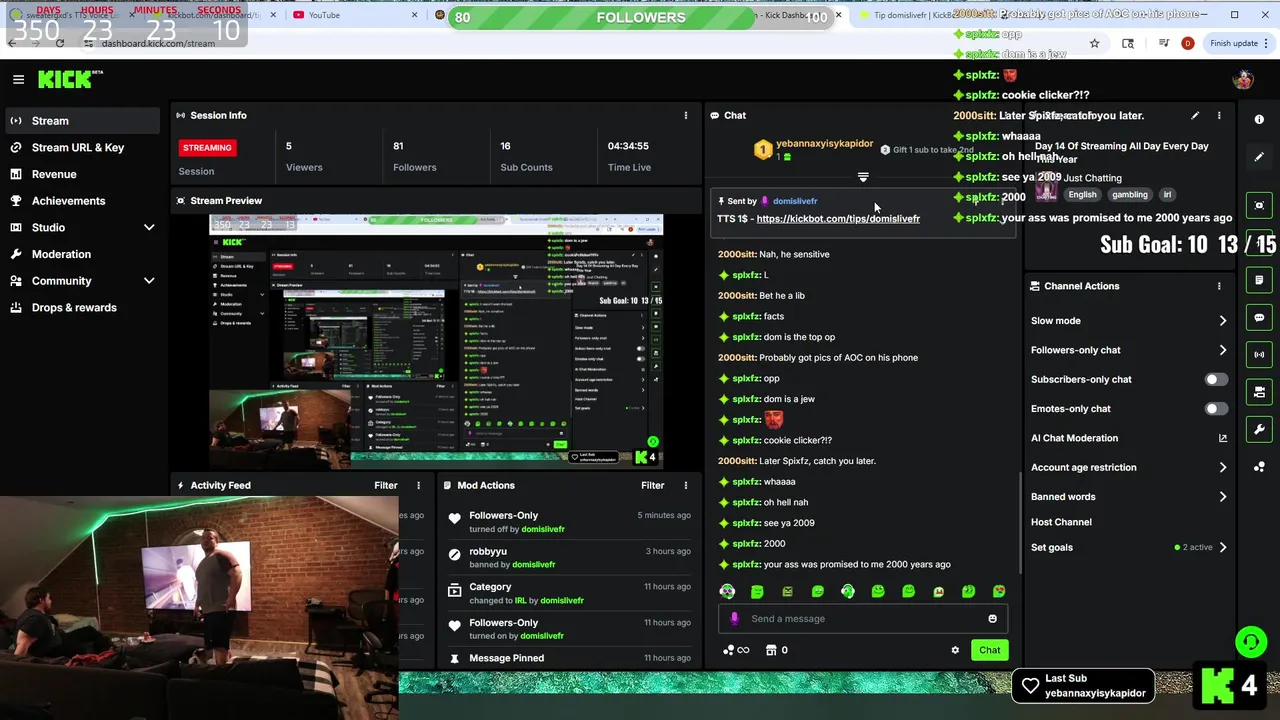Click in Send a message field

[863, 618]
